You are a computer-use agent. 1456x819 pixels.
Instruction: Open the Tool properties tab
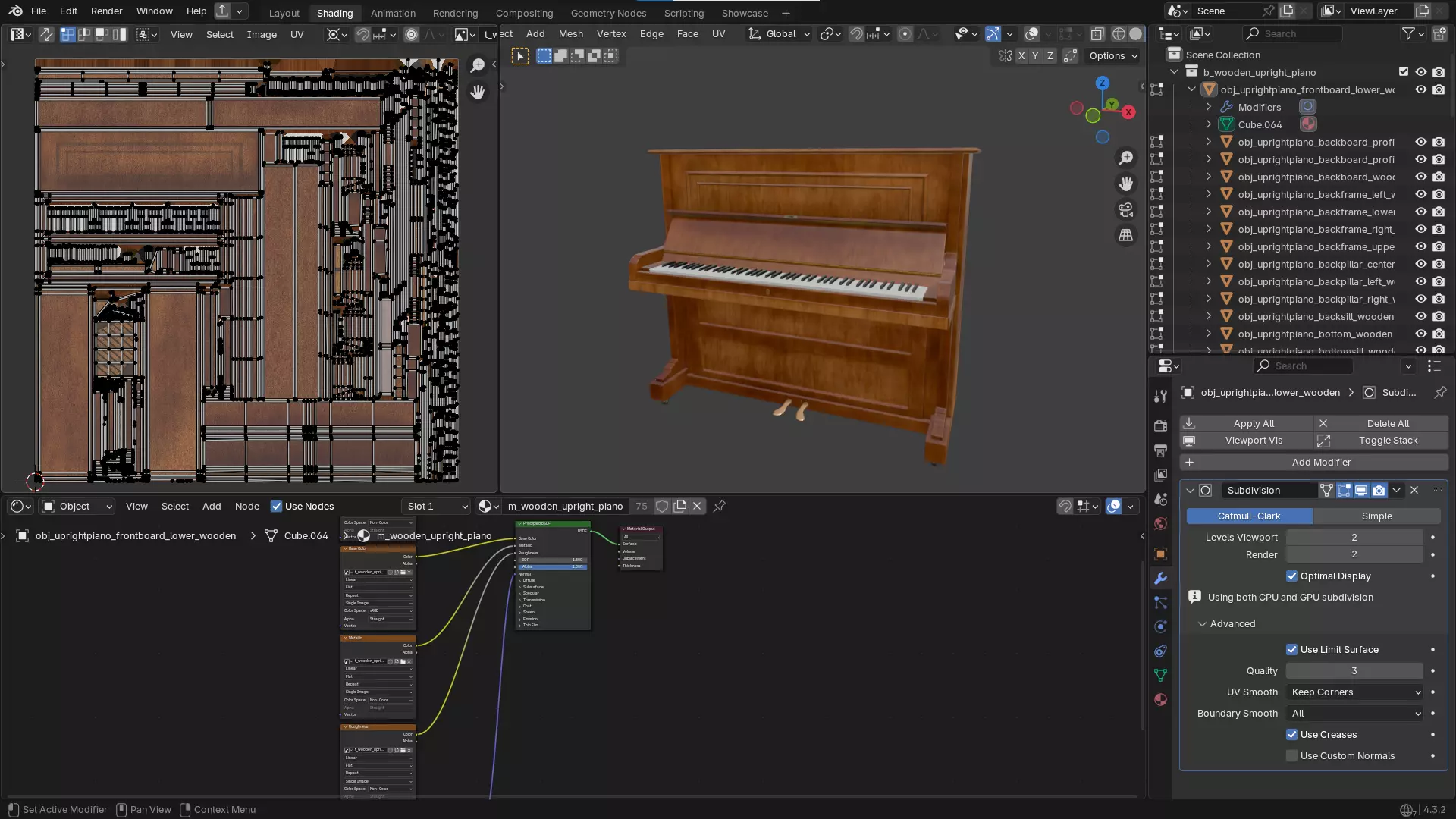(1160, 396)
